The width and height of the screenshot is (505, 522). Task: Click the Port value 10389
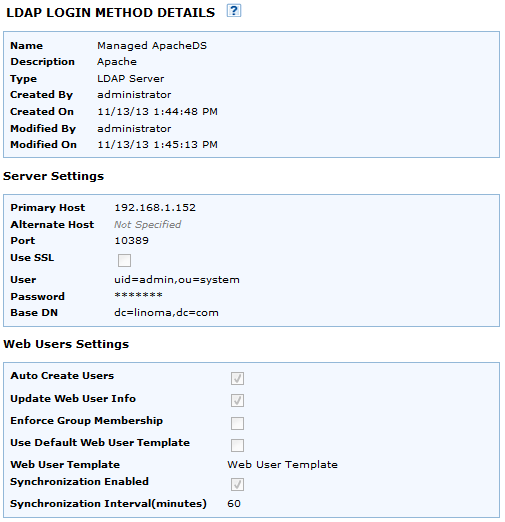pos(131,240)
